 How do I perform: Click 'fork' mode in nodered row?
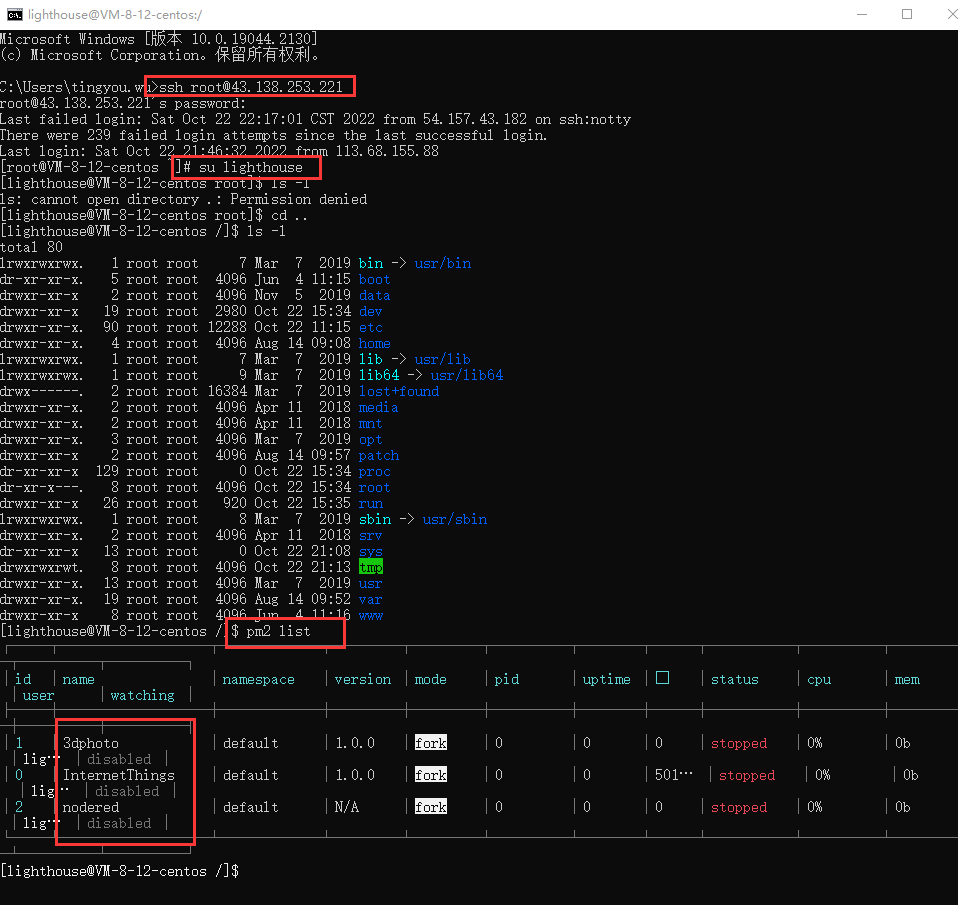pos(431,807)
